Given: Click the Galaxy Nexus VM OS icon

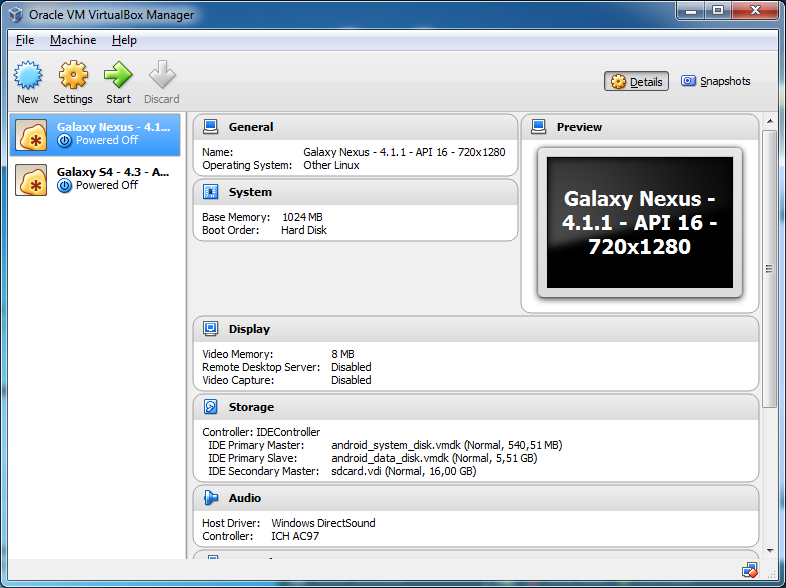Looking at the screenshot, I should click(31, 135).
